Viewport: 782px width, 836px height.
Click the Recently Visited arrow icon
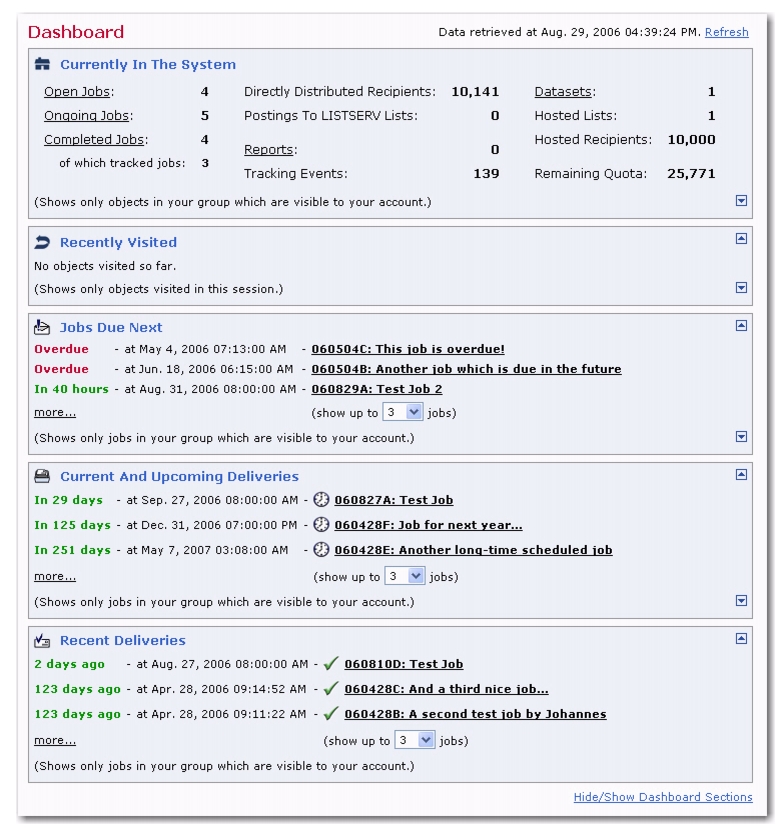[x=42, y=243]
